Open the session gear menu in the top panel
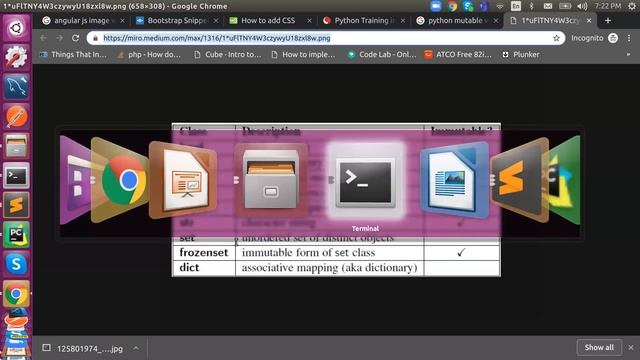This screenshot has height=360, width=640. [632, 6]
